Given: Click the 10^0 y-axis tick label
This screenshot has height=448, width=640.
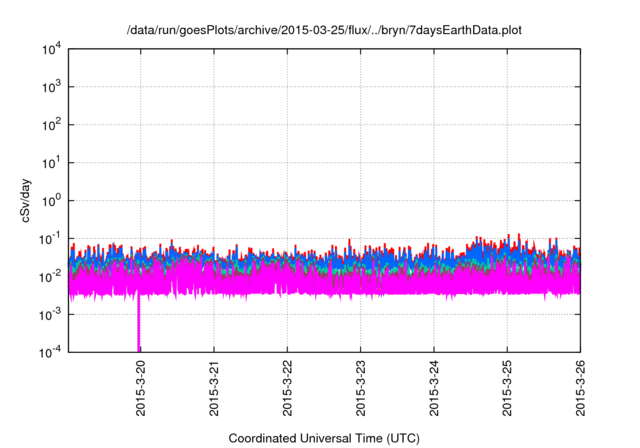Looking at the screenshot, I should pos(51,201).
